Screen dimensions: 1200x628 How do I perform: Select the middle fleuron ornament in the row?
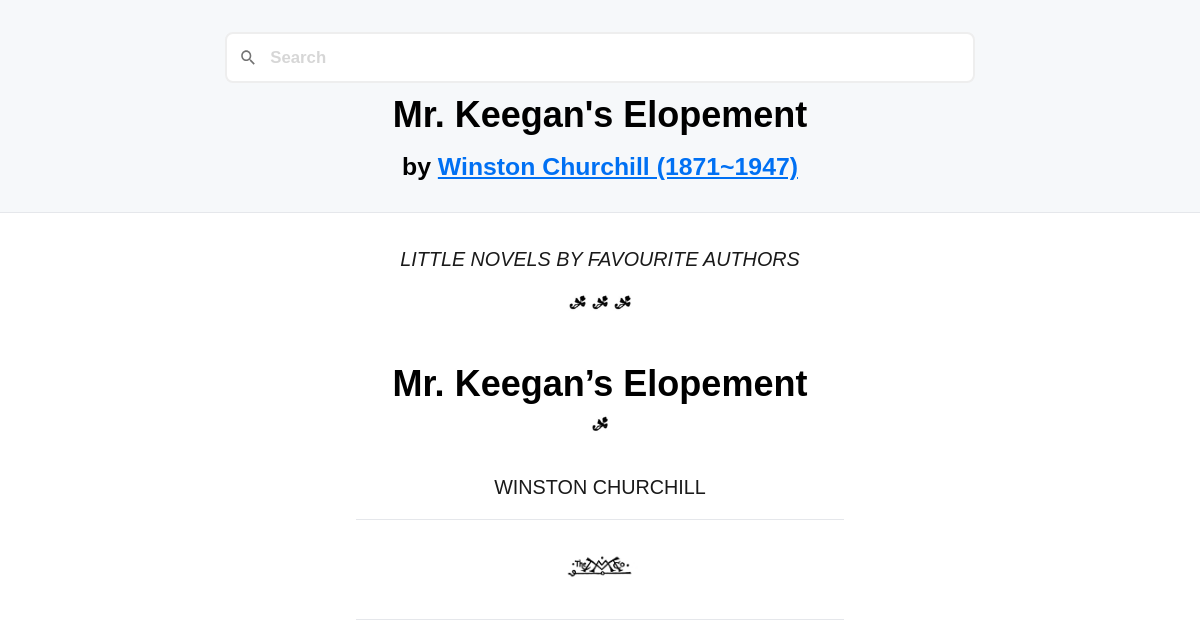[x=599, y=302]
